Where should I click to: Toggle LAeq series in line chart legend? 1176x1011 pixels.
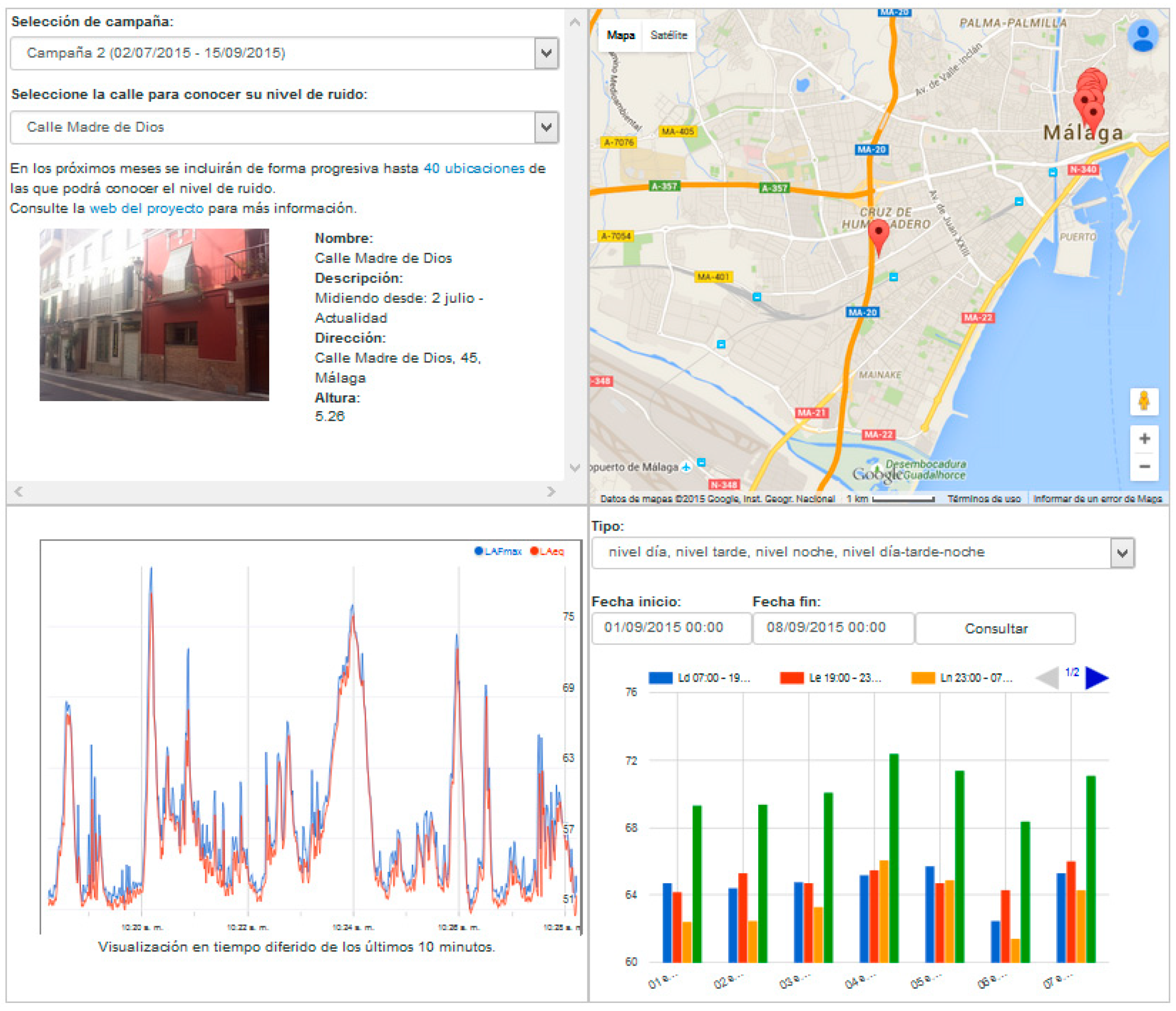(x=547, y=551)
